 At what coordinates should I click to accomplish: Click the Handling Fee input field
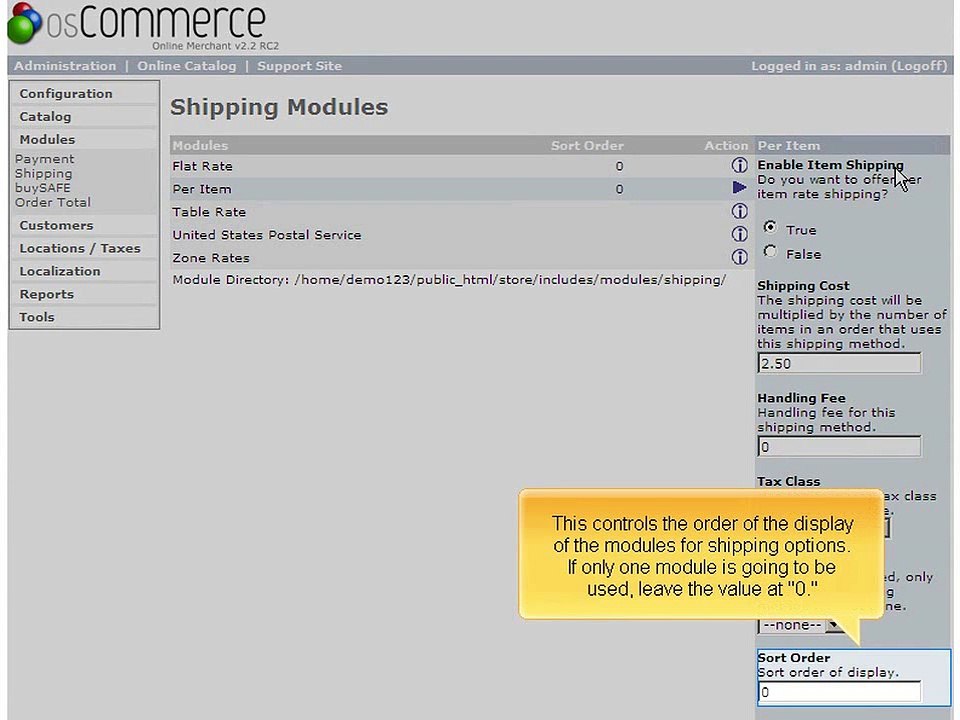pos(839,446)
